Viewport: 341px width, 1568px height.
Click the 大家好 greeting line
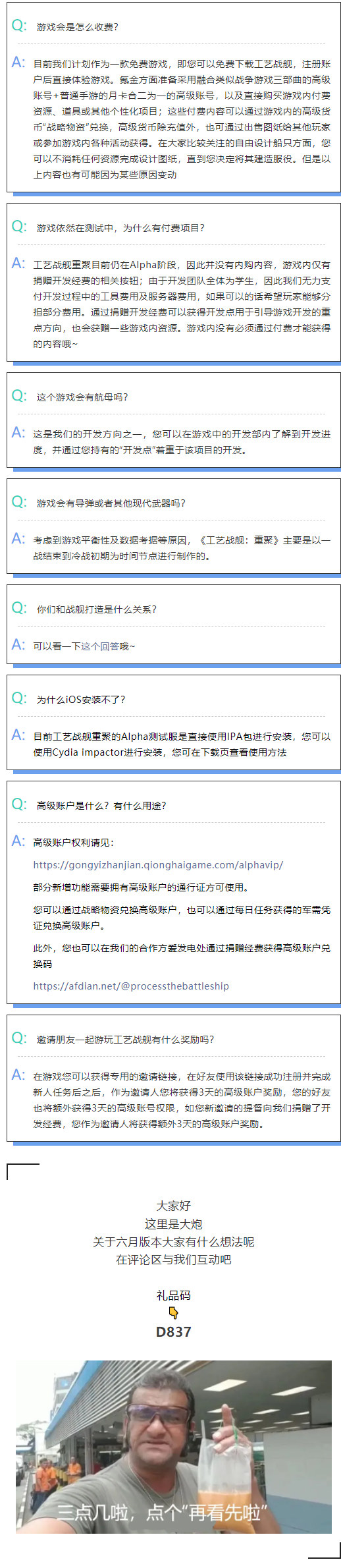tap(174, 1206)
